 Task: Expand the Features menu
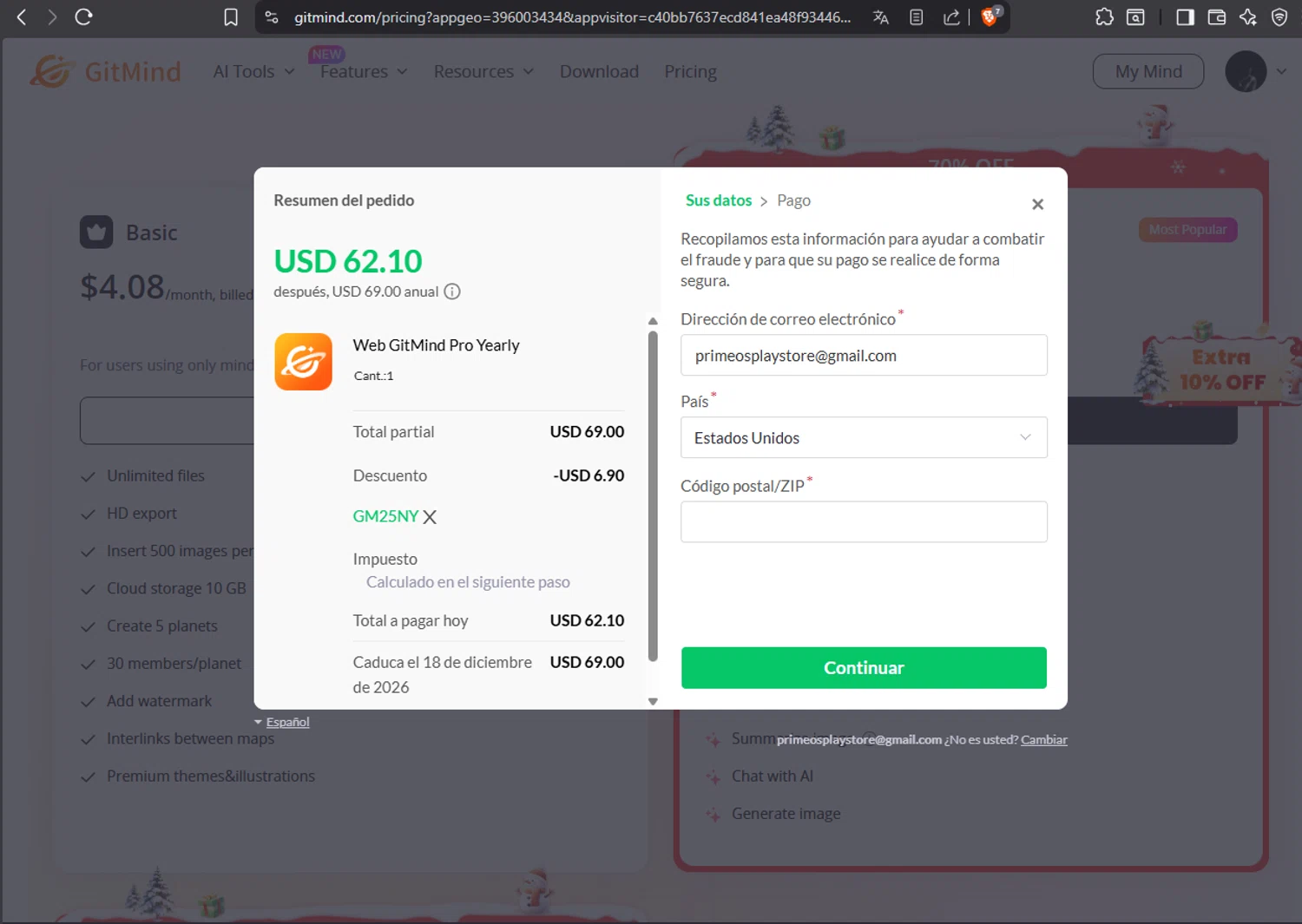click(x=364, y=71)
